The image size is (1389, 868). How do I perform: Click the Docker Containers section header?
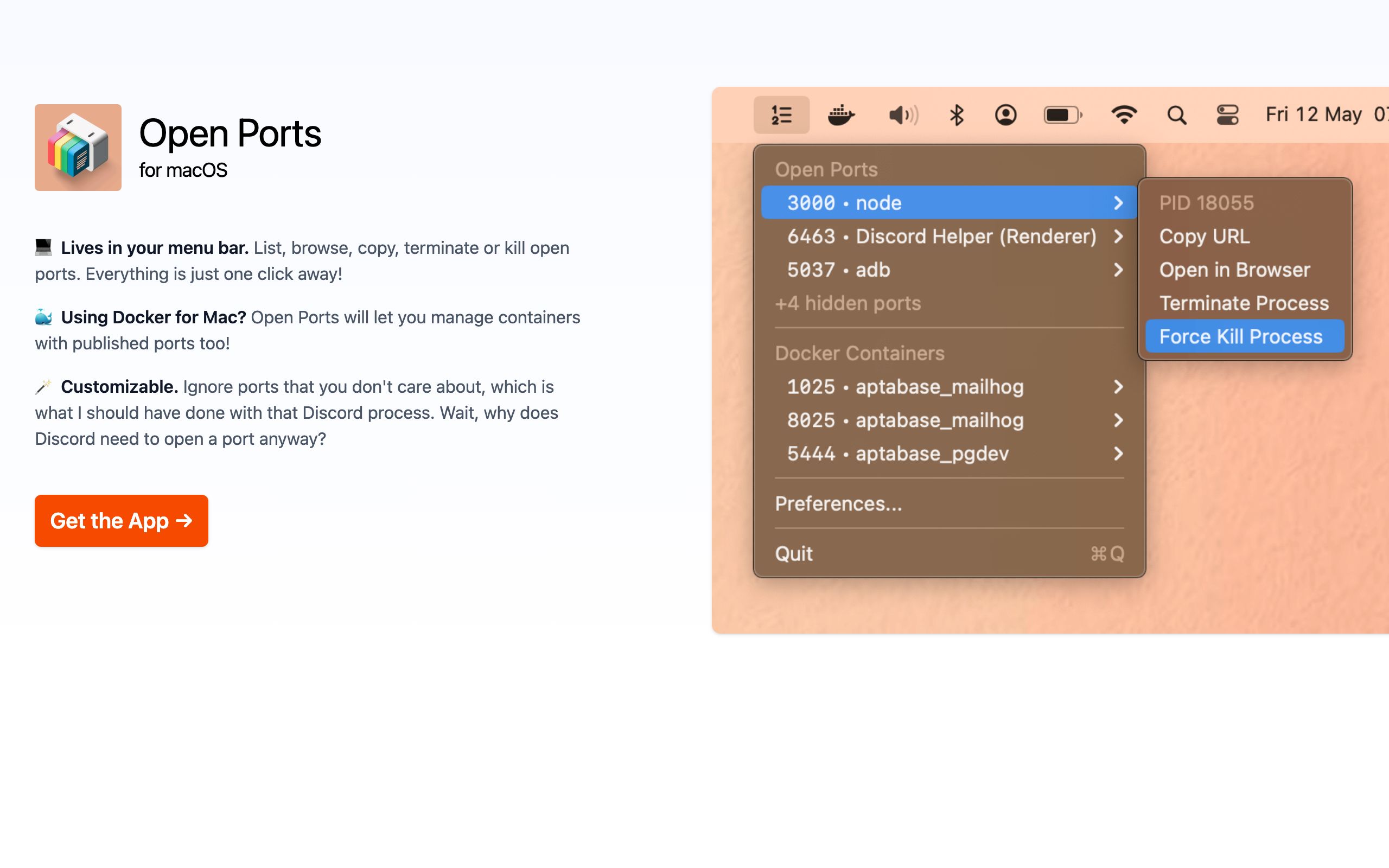pos(859,353)
